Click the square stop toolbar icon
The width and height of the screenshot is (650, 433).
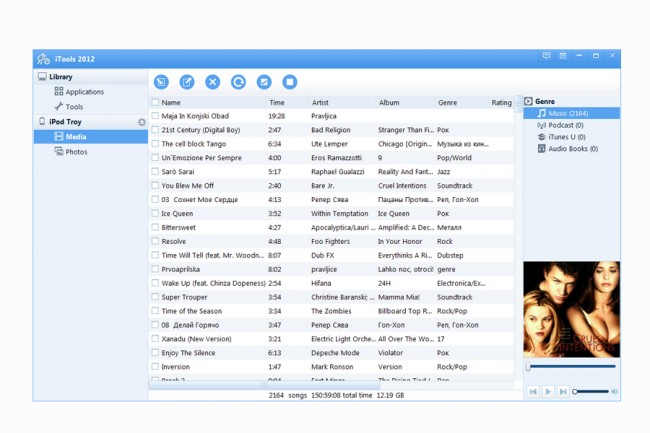(289, 82)
